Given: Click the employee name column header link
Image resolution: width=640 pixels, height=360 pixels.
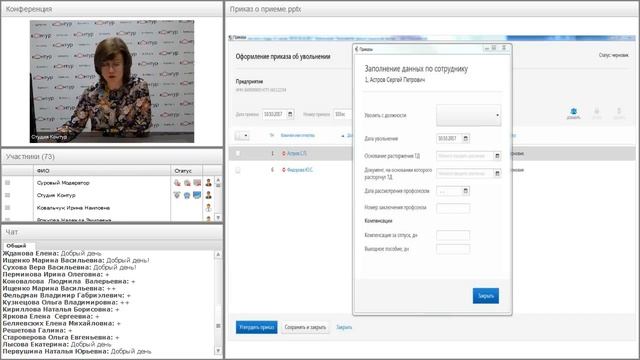Looking at the screenshot, I should click(x=298, y=136).
